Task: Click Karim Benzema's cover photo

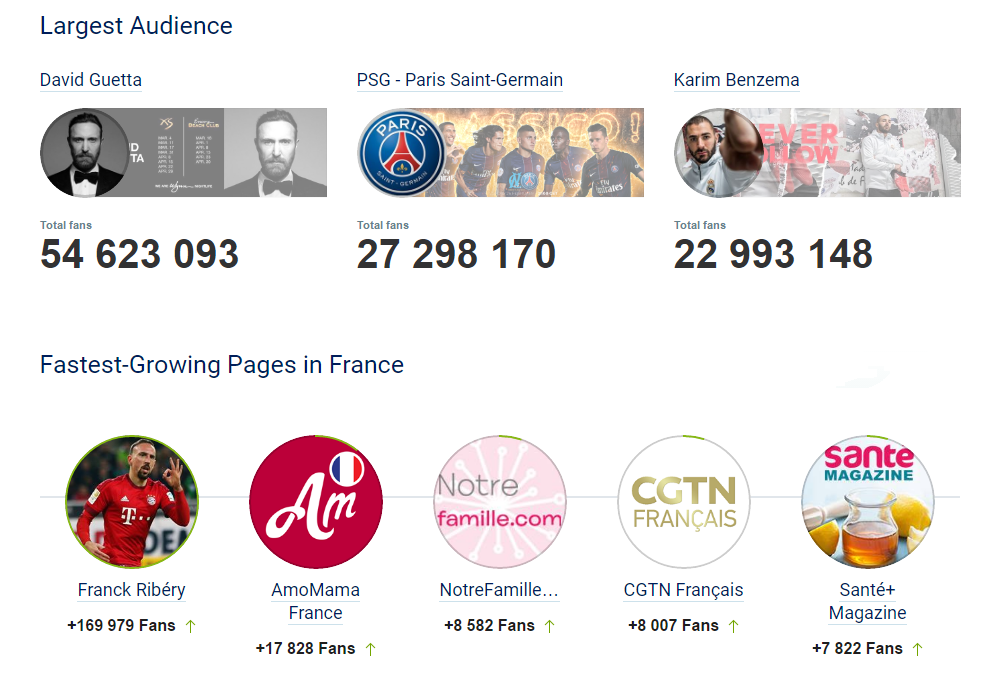Action: 817,152
